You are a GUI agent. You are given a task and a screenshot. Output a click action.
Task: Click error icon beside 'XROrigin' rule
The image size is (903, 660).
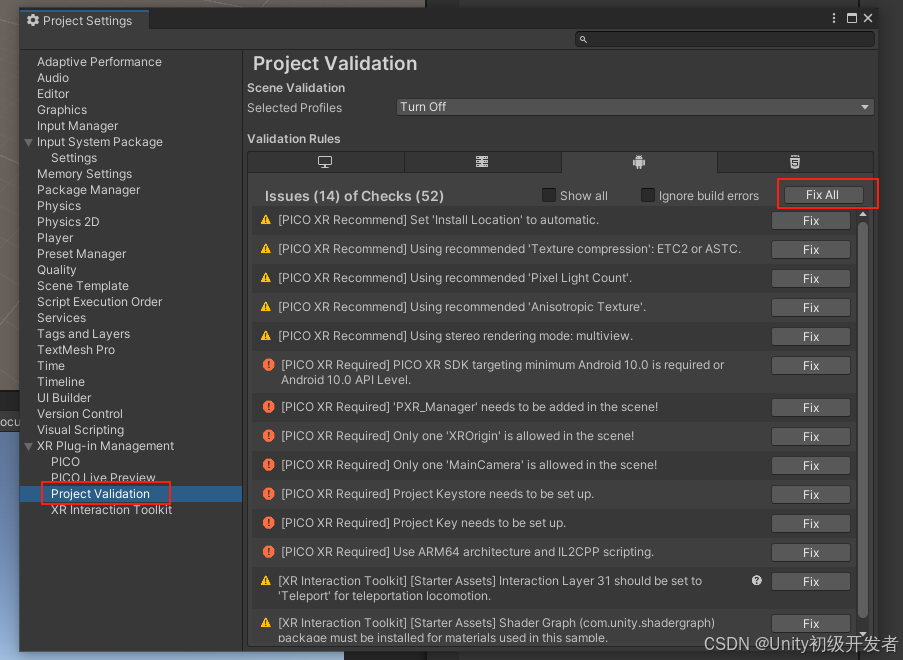[x=268, y=435]
